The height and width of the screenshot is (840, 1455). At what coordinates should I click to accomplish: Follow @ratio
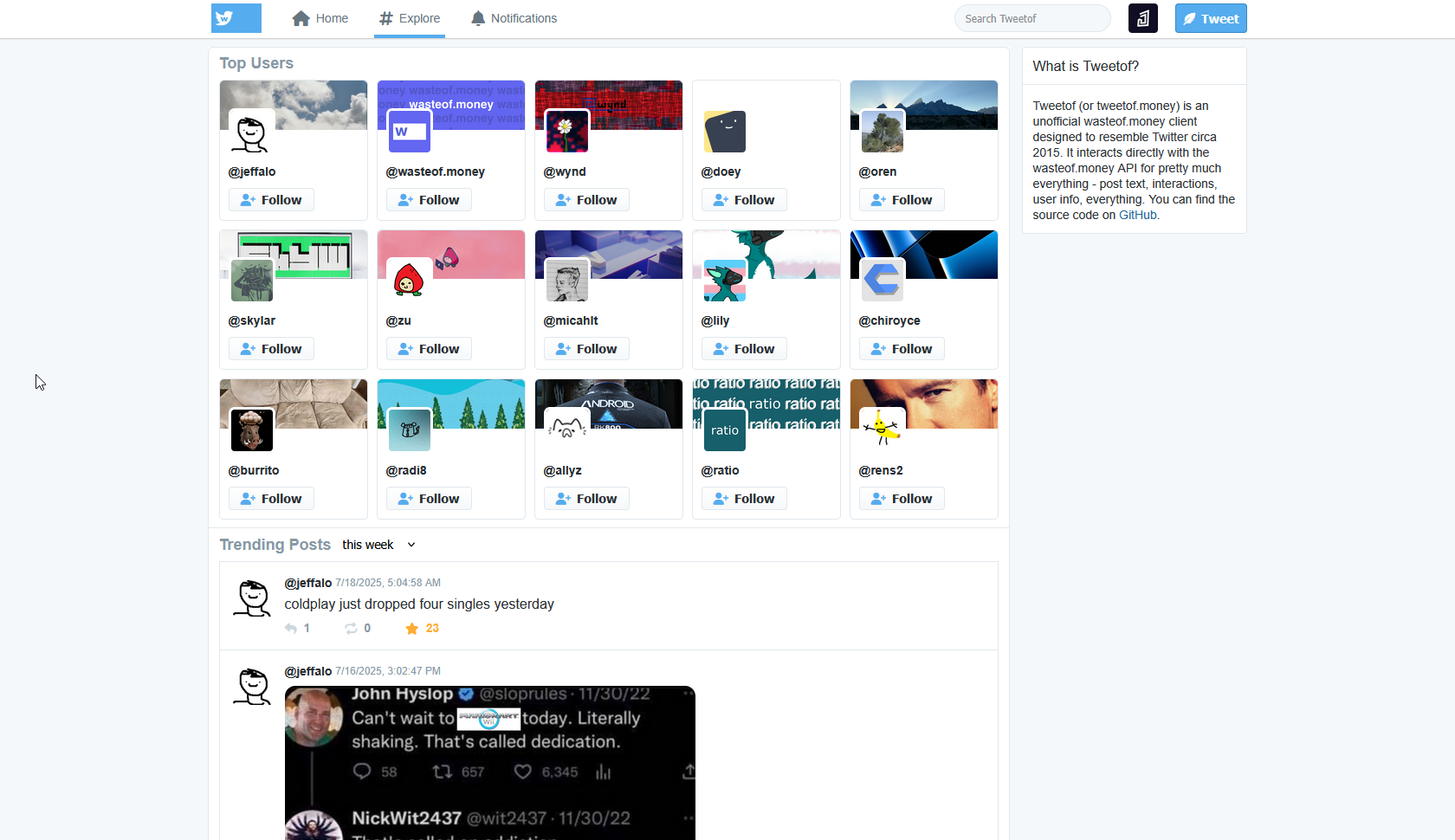744,499
